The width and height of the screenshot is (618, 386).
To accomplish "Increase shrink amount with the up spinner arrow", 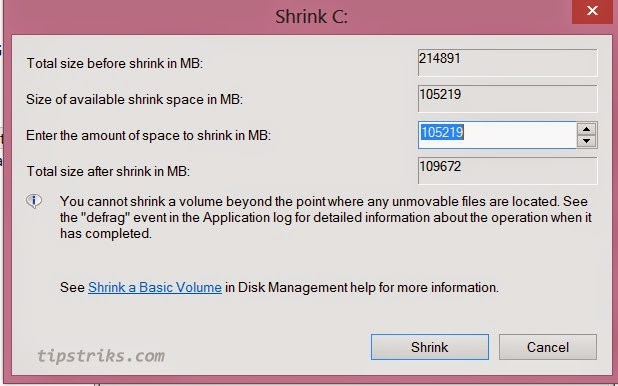I will click(587, 129).
